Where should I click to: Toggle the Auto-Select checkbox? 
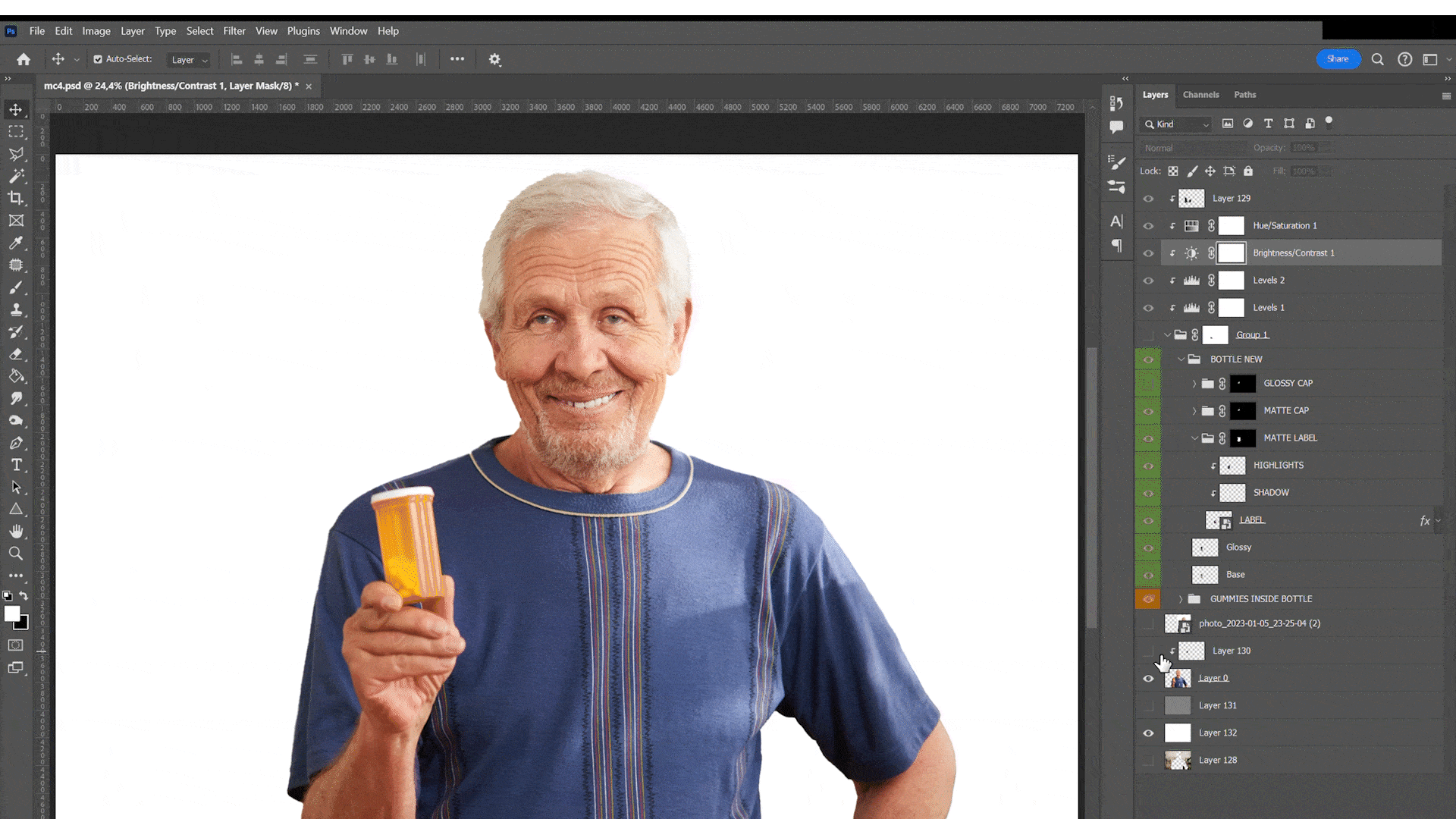point(98,59)
